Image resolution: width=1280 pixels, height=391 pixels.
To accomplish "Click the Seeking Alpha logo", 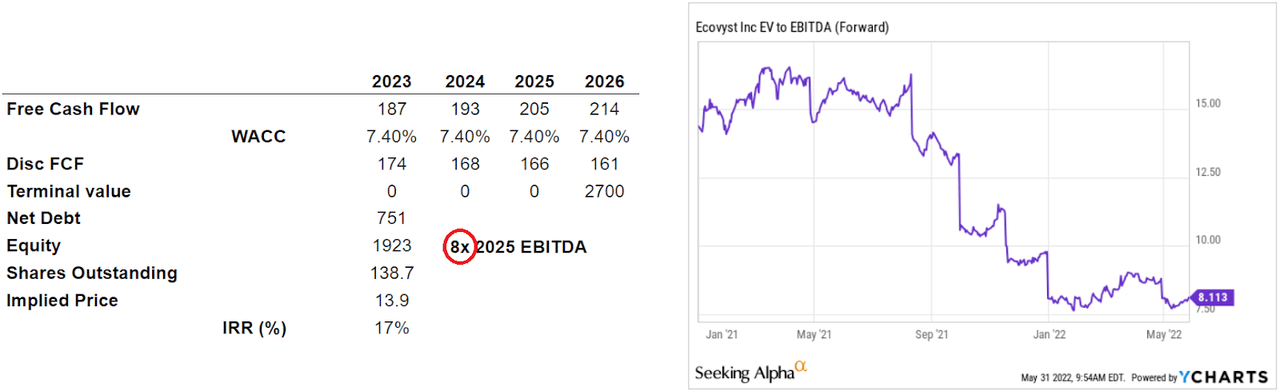I will click(752, 372).
